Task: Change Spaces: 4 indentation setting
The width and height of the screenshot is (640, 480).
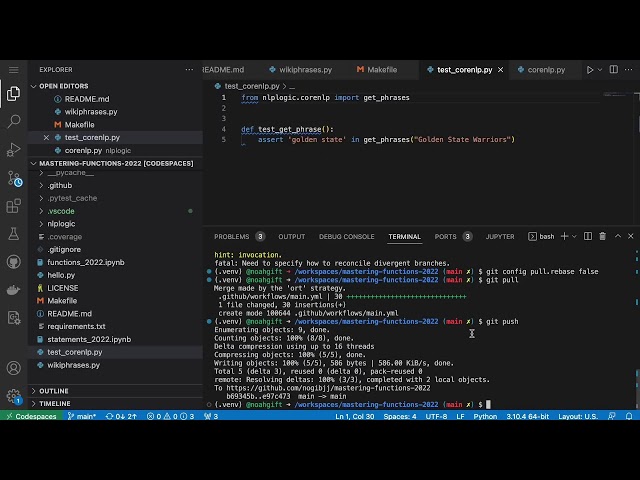Action: click(x=400, y=416)
